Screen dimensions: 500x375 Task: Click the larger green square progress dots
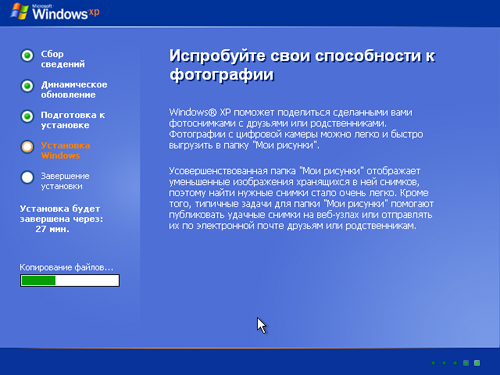point(471,363)
